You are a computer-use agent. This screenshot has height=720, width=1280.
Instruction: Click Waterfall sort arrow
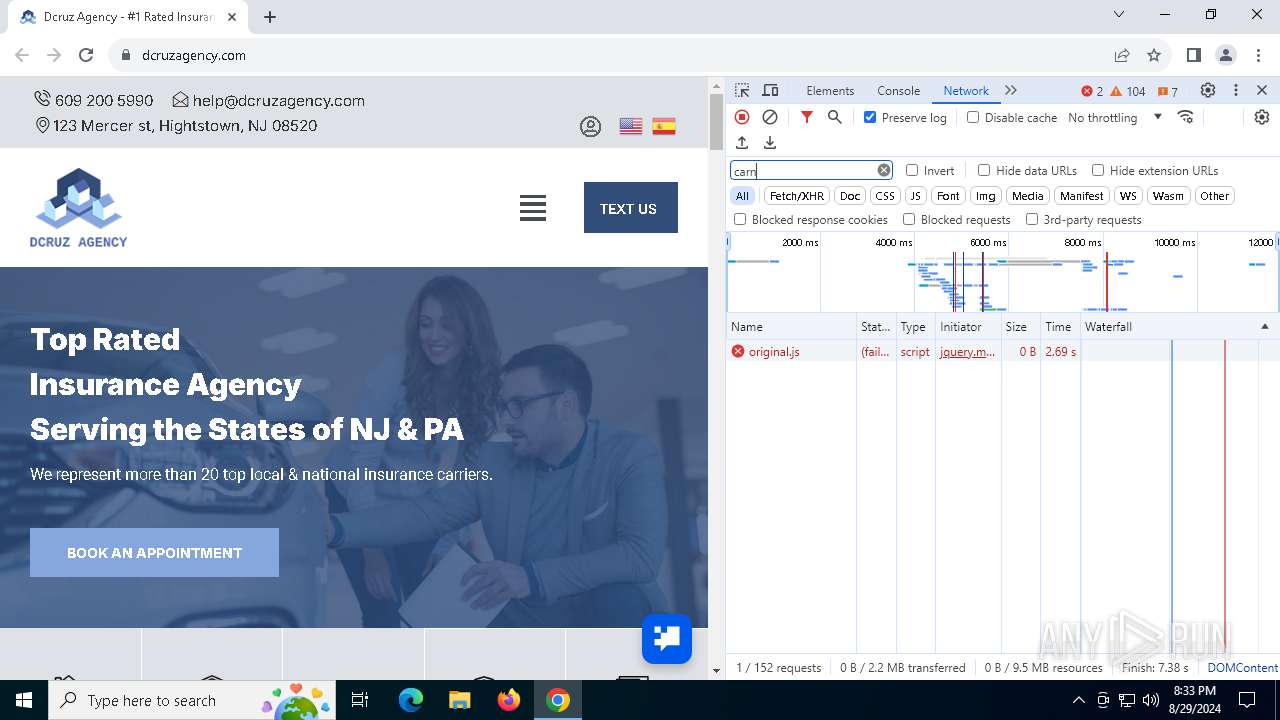[1264, 327]
